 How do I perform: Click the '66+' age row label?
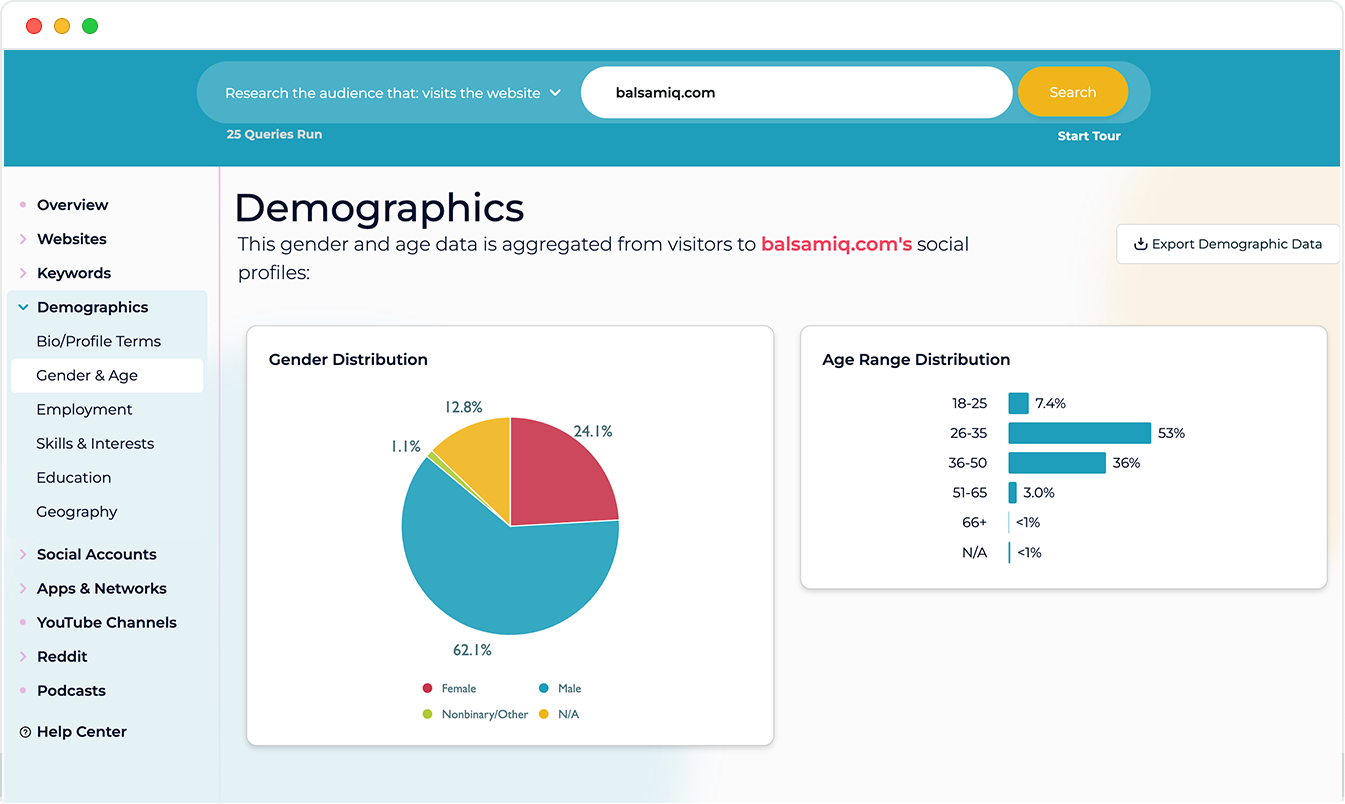click(973, 522)
